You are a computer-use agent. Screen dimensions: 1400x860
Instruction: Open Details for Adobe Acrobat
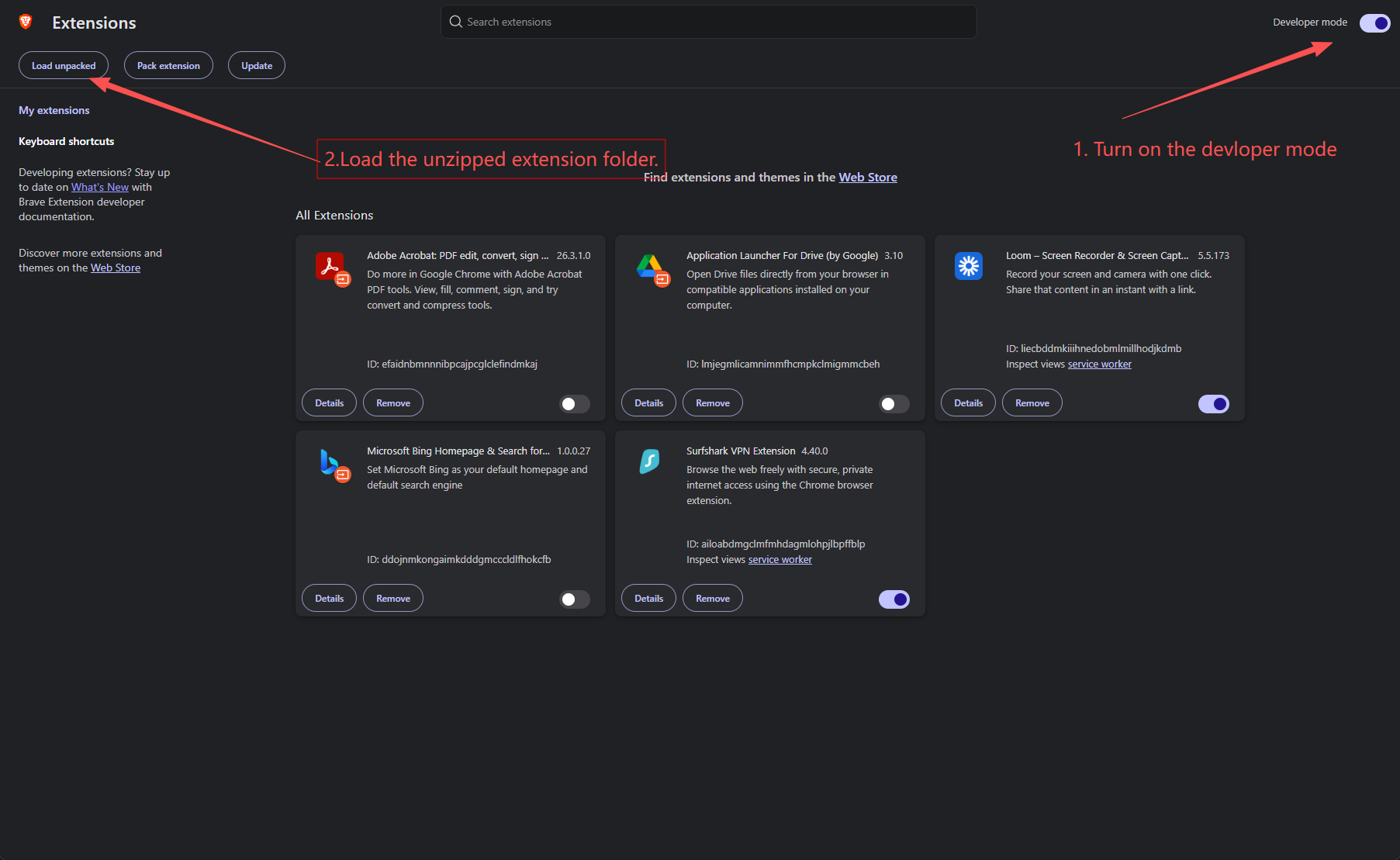point(329,403)
